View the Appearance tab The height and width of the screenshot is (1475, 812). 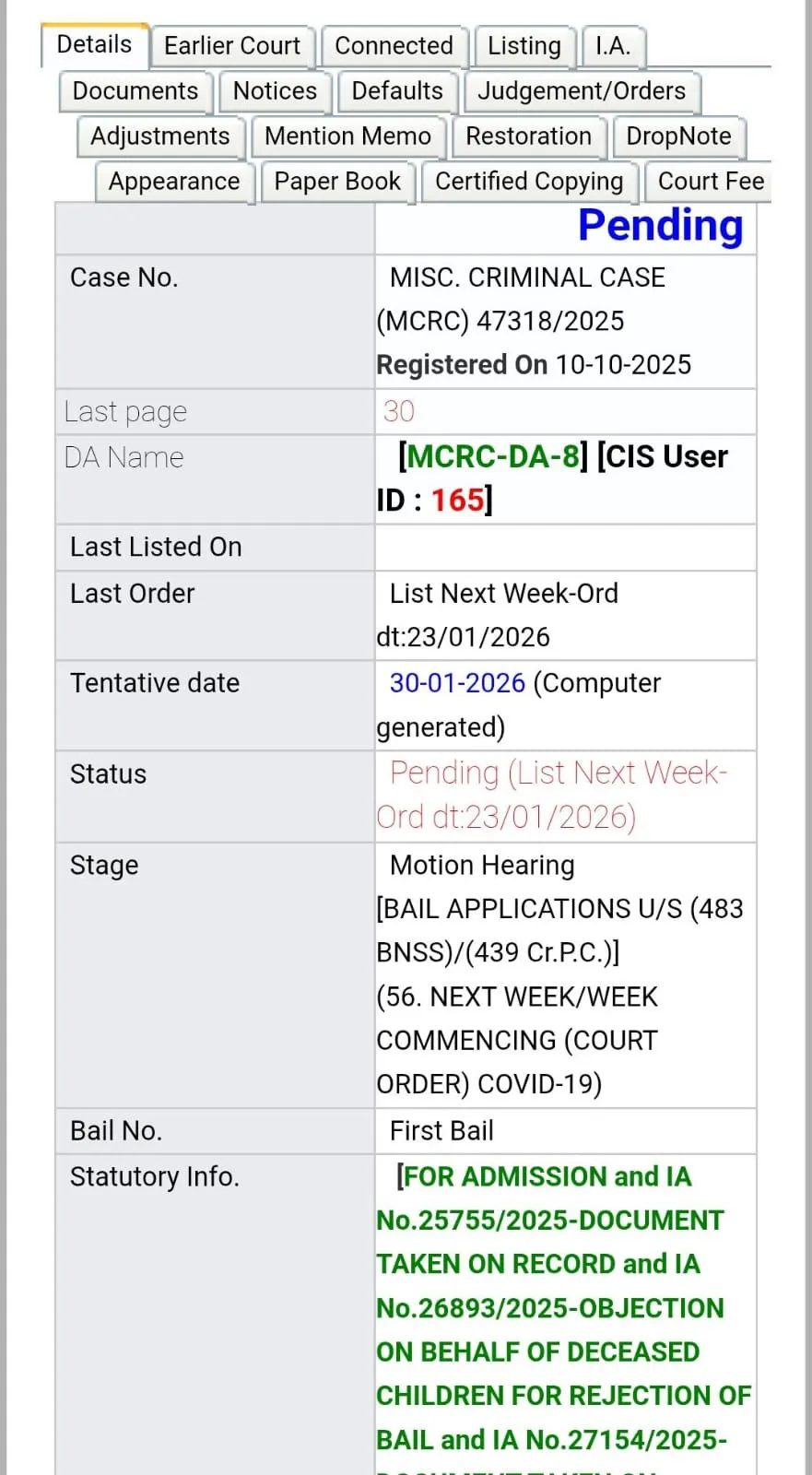point(174,182)
